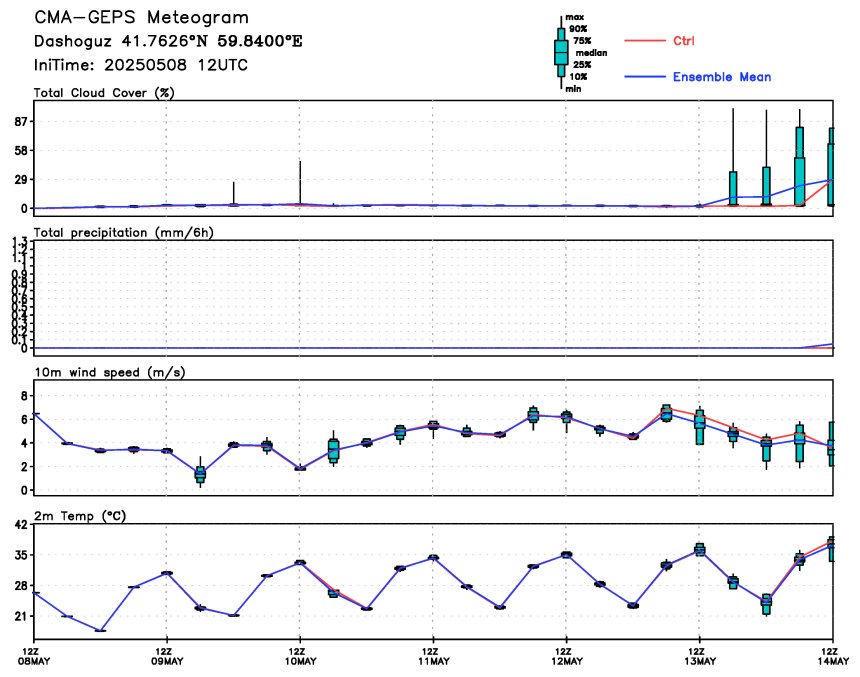Click the 42 temperature axis value
This screenshot has height=677, width=860.
tap(21, 525)
